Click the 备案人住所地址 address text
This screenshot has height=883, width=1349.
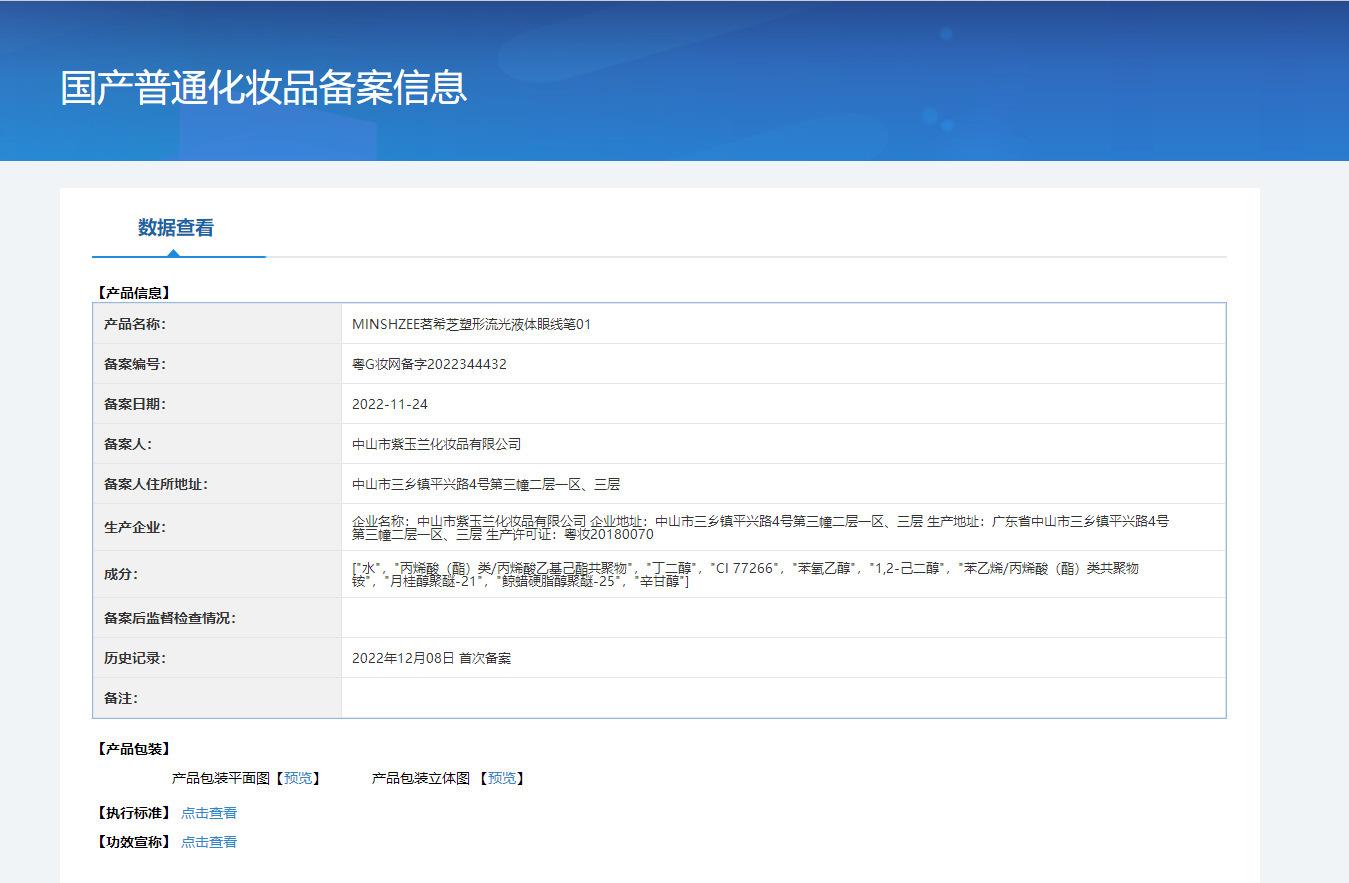tap(486, 484)
